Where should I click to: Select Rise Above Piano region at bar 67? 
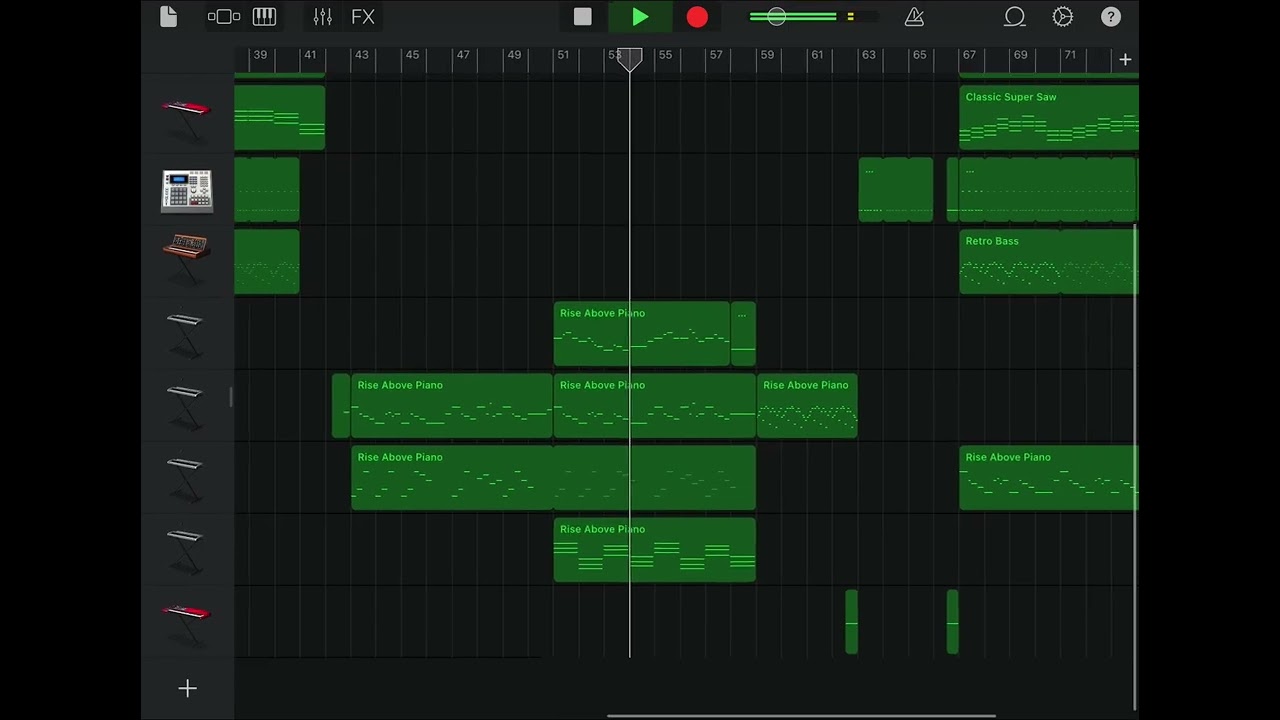click(1048, 478)
